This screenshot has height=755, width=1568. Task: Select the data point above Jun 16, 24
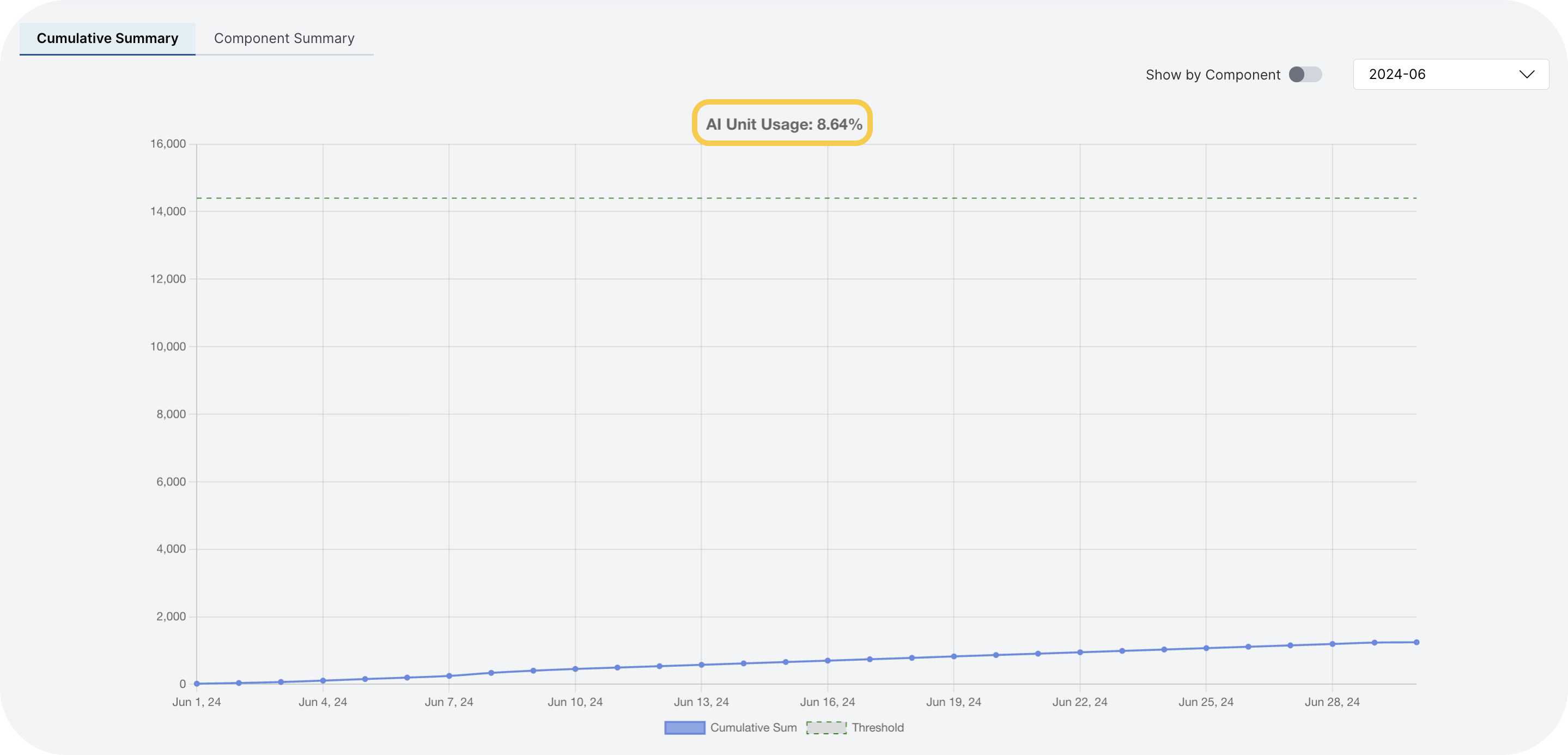coord(827,660)
